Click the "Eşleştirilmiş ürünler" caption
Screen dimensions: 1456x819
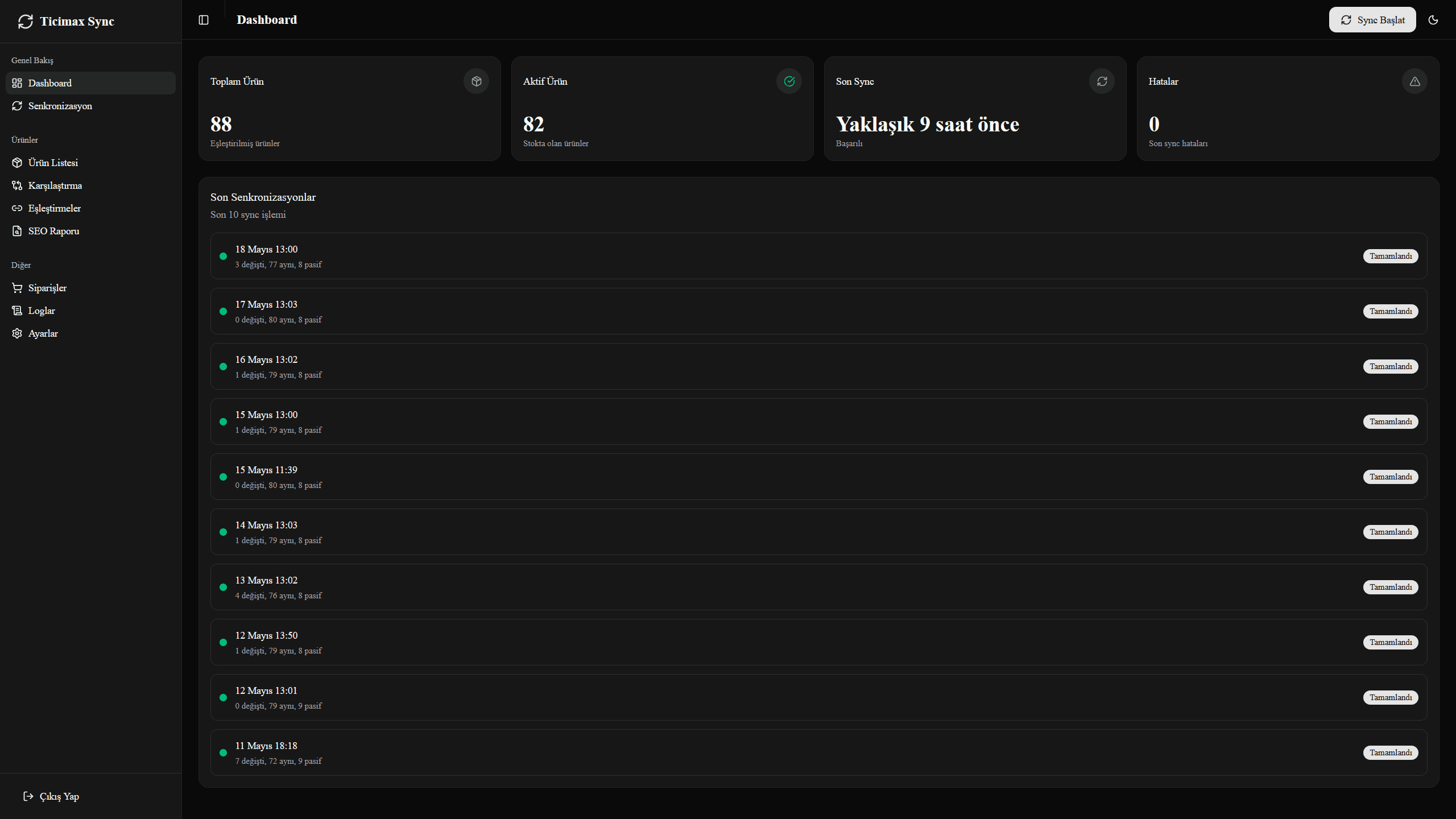[245, 143]
